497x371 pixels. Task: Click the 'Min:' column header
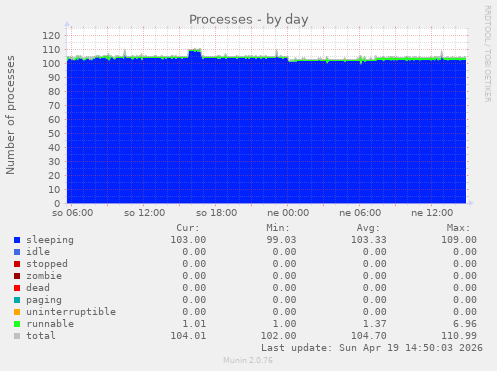click(278, 228)
